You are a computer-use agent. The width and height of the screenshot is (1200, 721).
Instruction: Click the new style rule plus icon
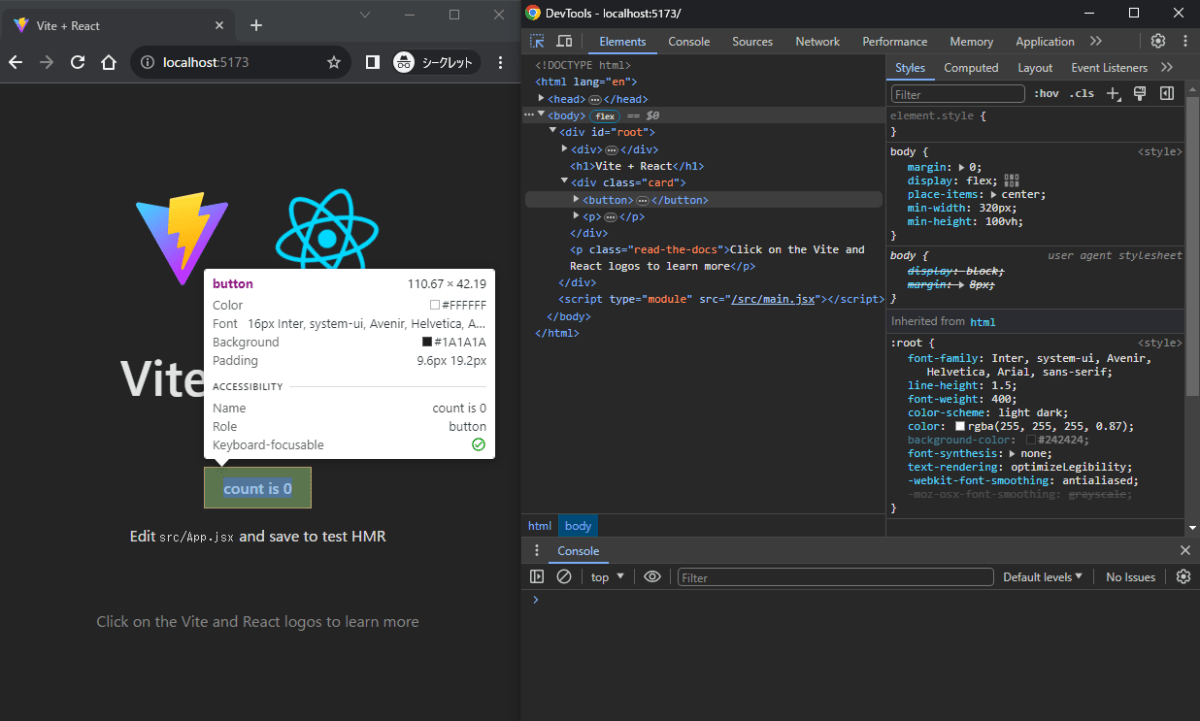[x=1113, y=94]
